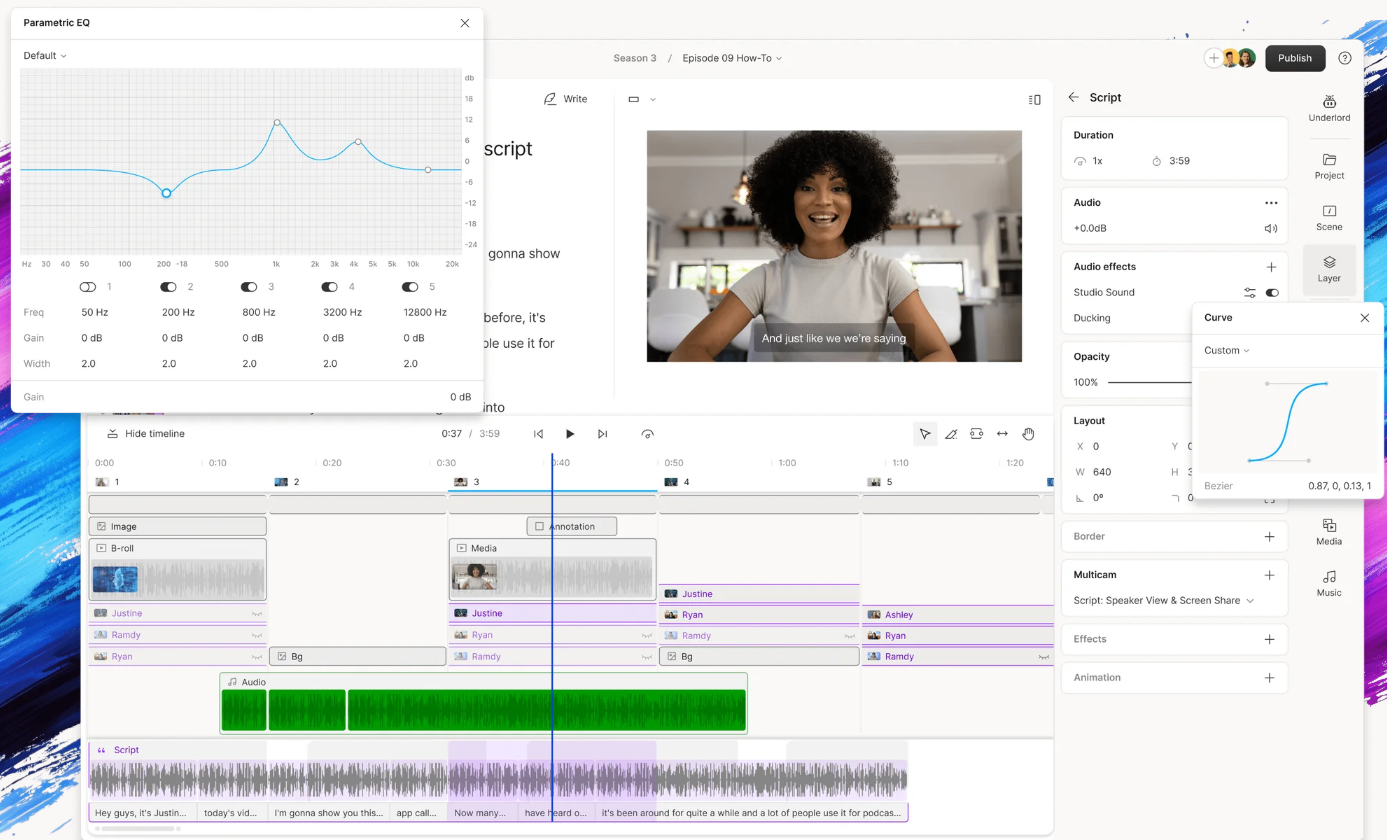The width and height of the screenshot is (1387, 840).
Task: Click the +0.0dB audio gain value
Action: 1090,228
